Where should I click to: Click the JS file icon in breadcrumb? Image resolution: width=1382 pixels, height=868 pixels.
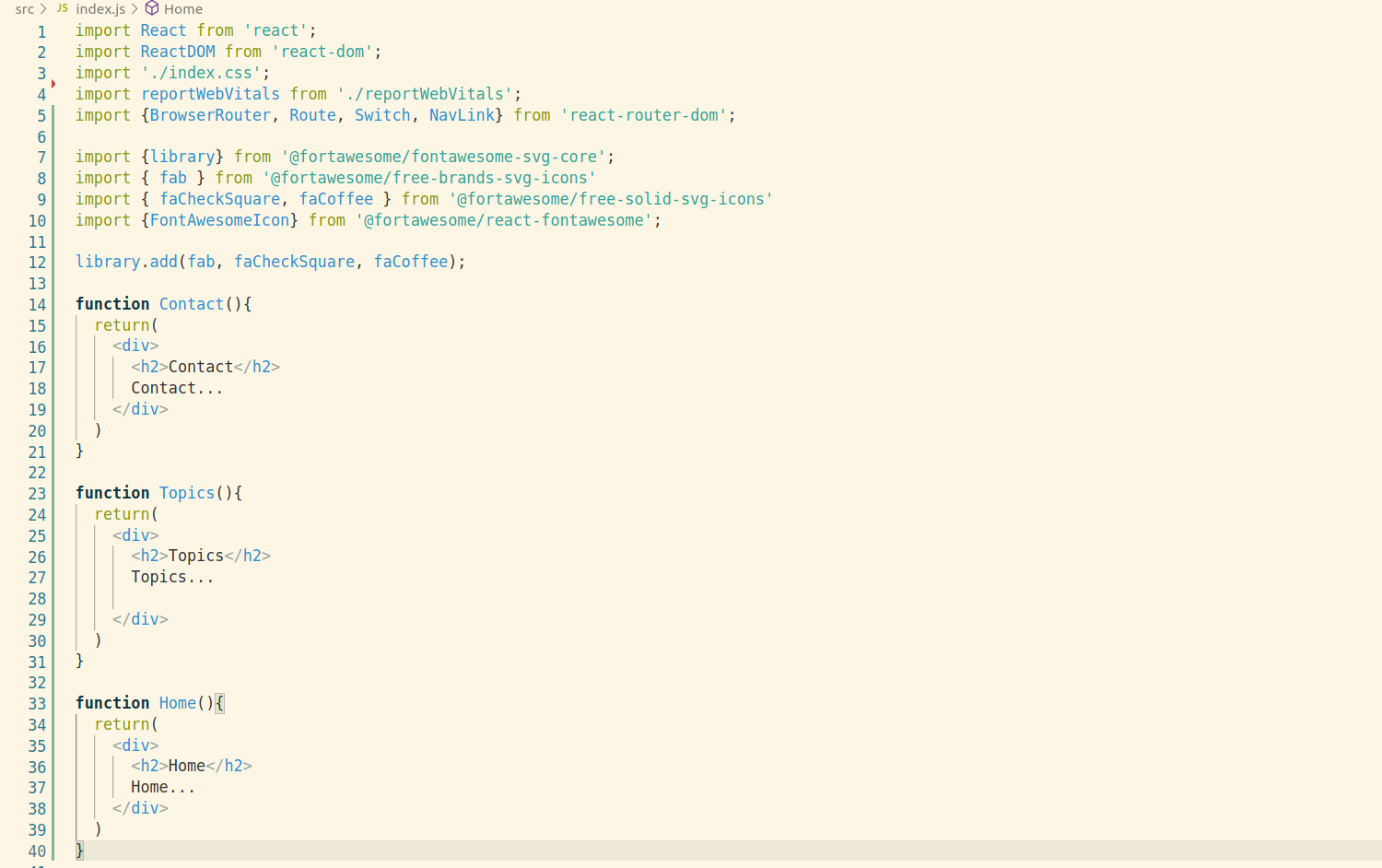(63, 8)
